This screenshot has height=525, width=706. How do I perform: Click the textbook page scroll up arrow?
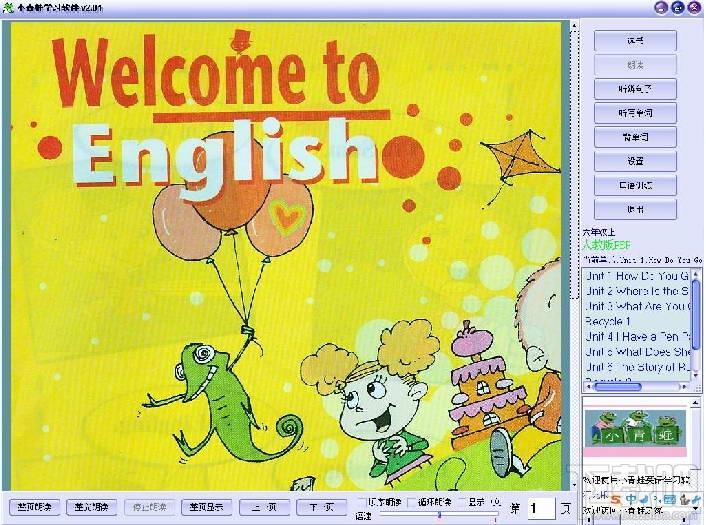coord(574,26)
